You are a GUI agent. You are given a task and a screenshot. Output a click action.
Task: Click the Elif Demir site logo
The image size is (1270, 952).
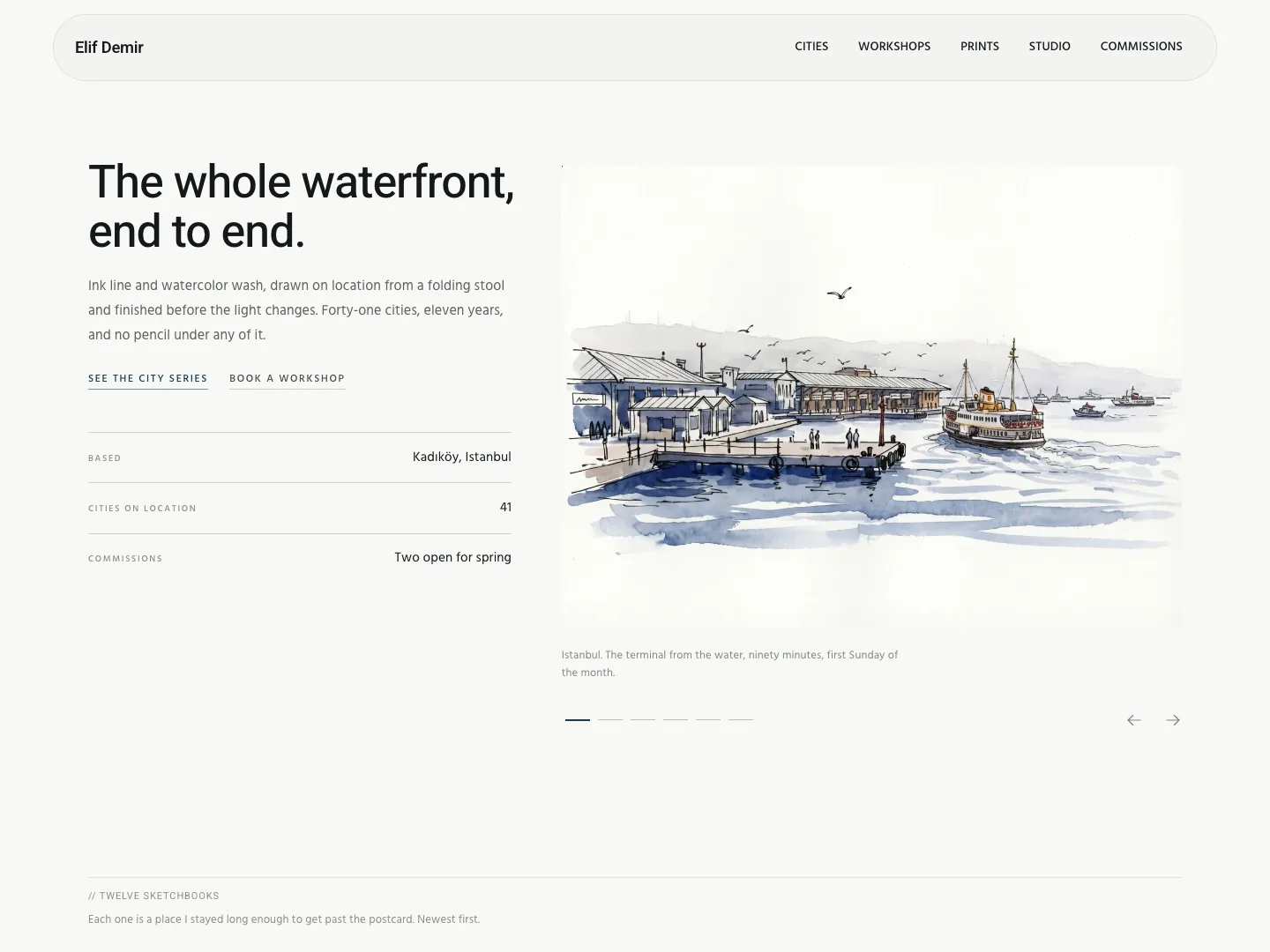point(109,48)
